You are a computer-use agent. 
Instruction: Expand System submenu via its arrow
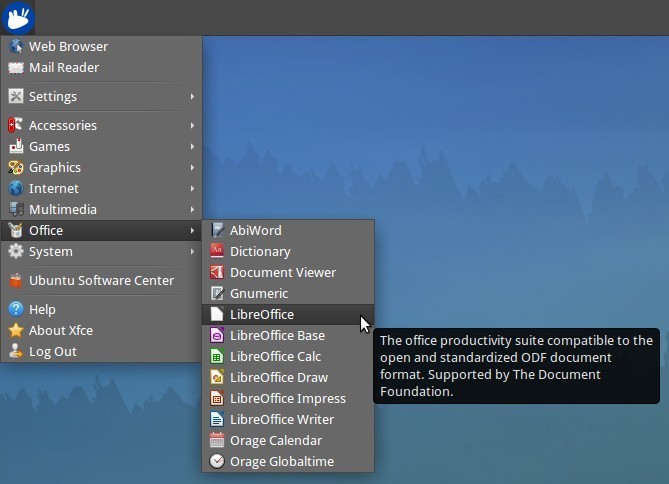(192, 251)
